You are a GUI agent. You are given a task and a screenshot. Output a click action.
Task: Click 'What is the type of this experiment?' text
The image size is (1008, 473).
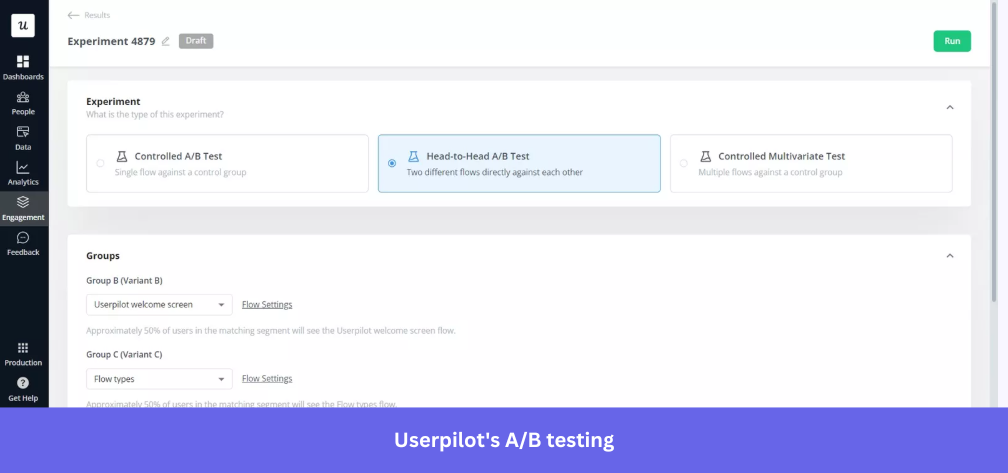155,115
